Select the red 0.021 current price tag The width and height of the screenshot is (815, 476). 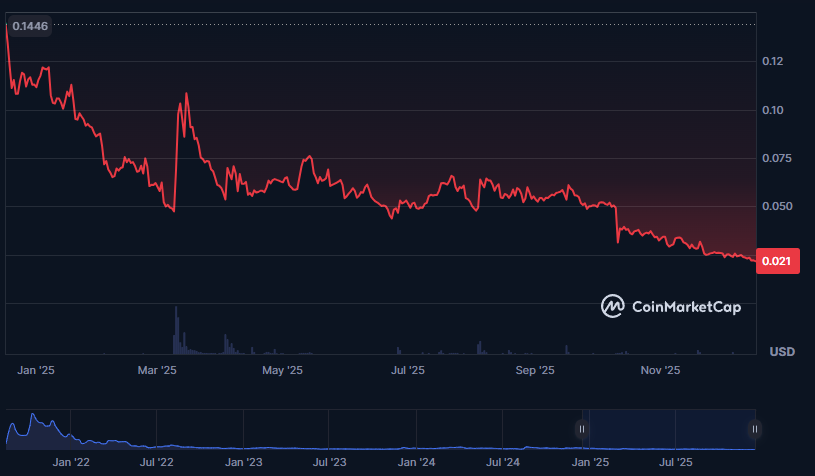tap(776, 262)
